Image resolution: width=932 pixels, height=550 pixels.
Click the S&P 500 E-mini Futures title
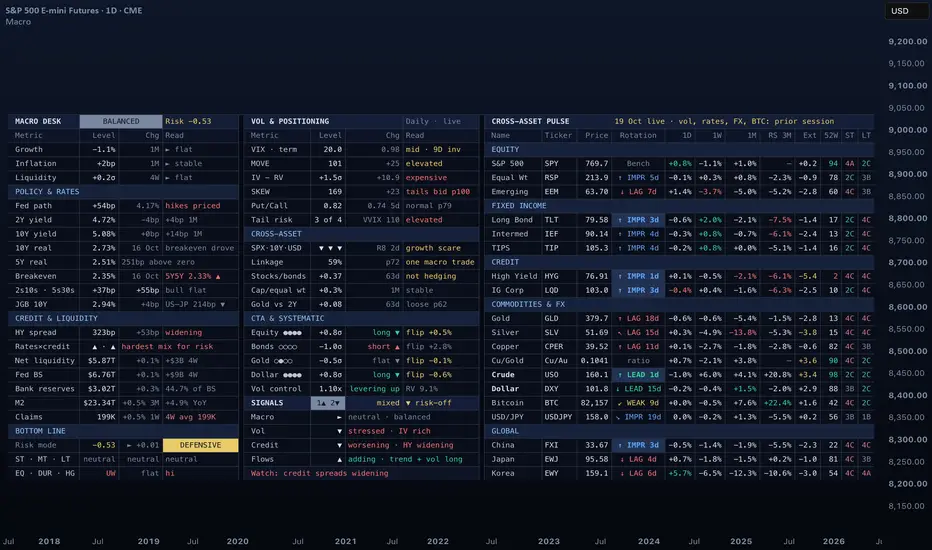(74, 10)
